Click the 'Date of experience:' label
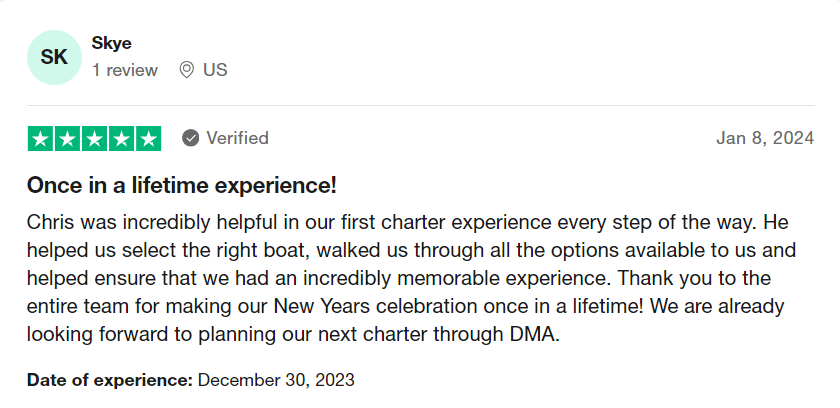The image size is (840, 408). [109, 380]
